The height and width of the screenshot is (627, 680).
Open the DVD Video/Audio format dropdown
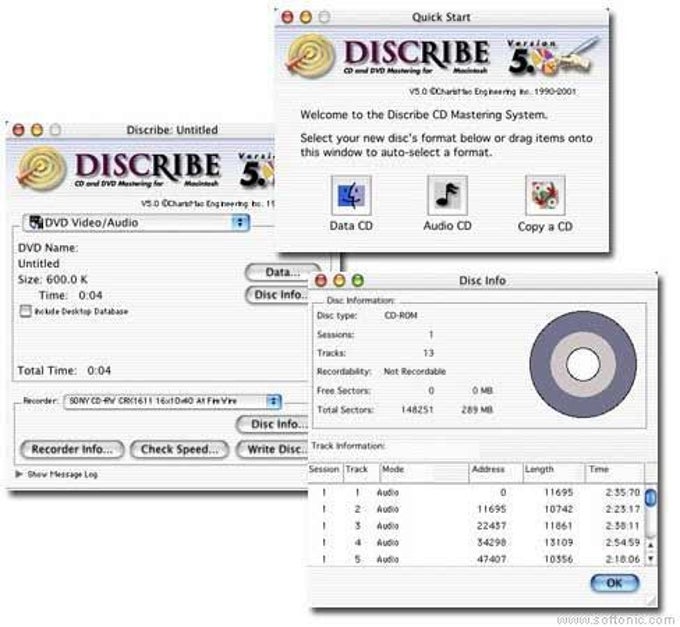137,222
